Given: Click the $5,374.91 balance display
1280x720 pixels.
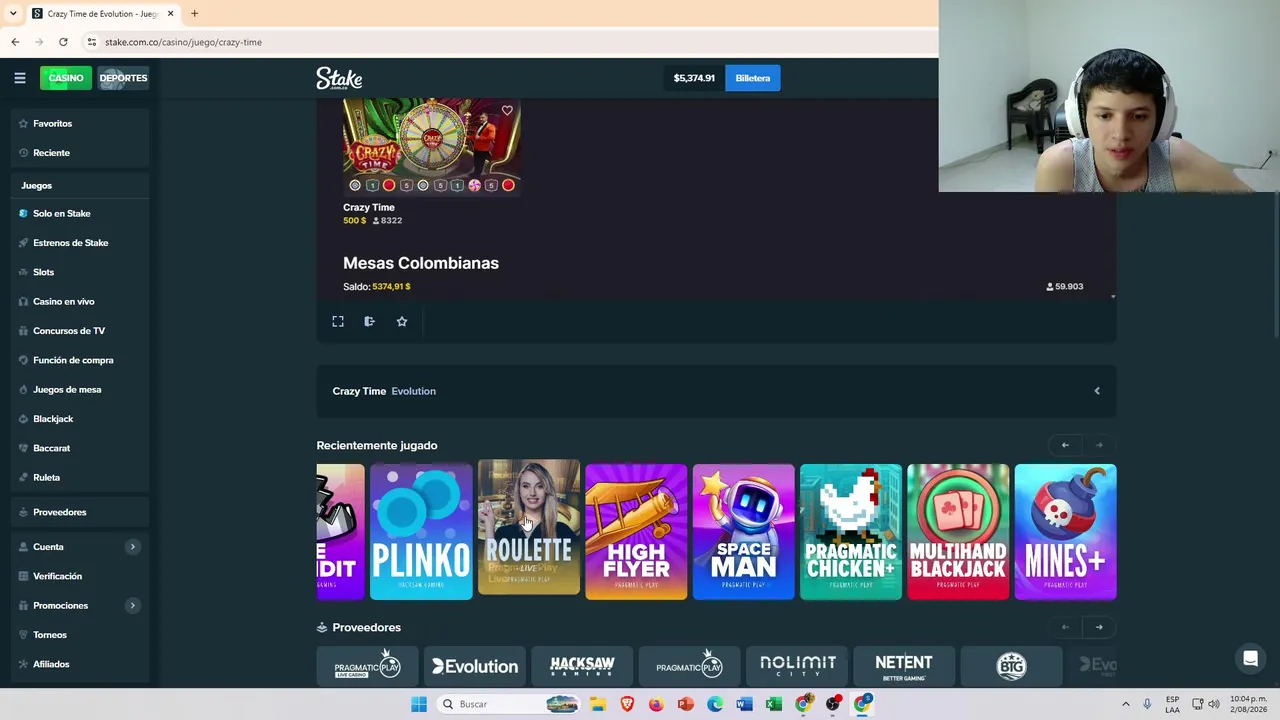Looking at the screenshot, I should pyautogui.click(x=694, y=78).
